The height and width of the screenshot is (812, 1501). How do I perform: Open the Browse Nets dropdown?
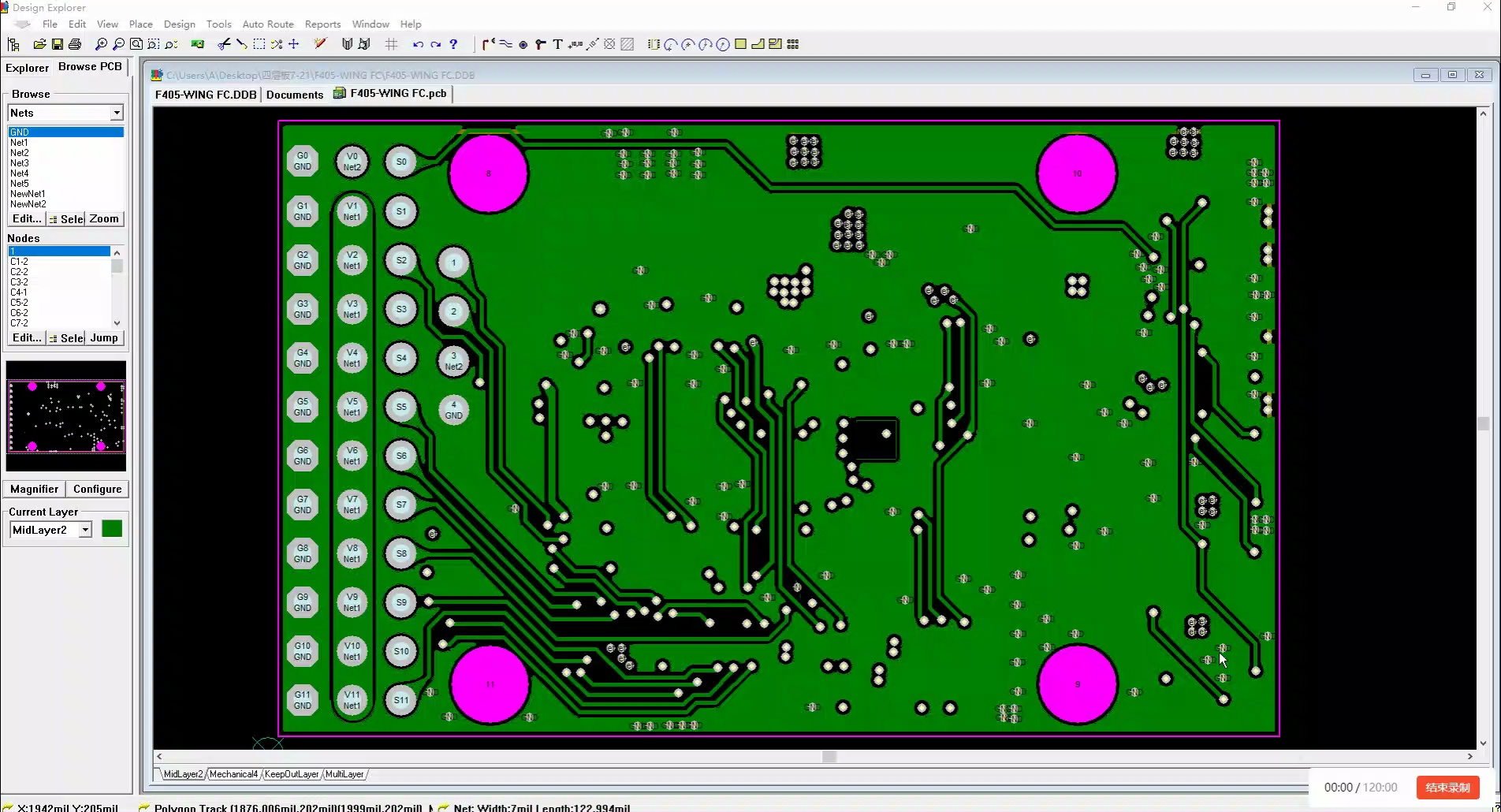tap(117, 113)
